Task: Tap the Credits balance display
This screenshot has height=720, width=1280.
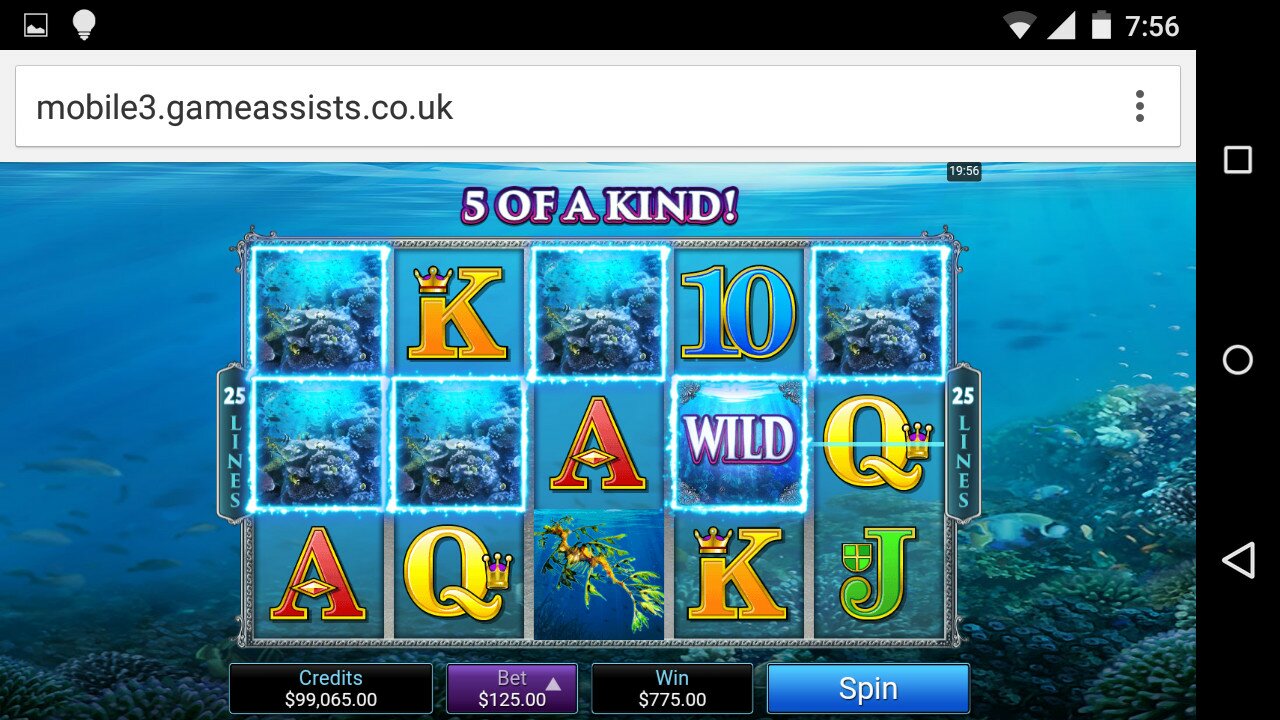Action: coord(331,688)
